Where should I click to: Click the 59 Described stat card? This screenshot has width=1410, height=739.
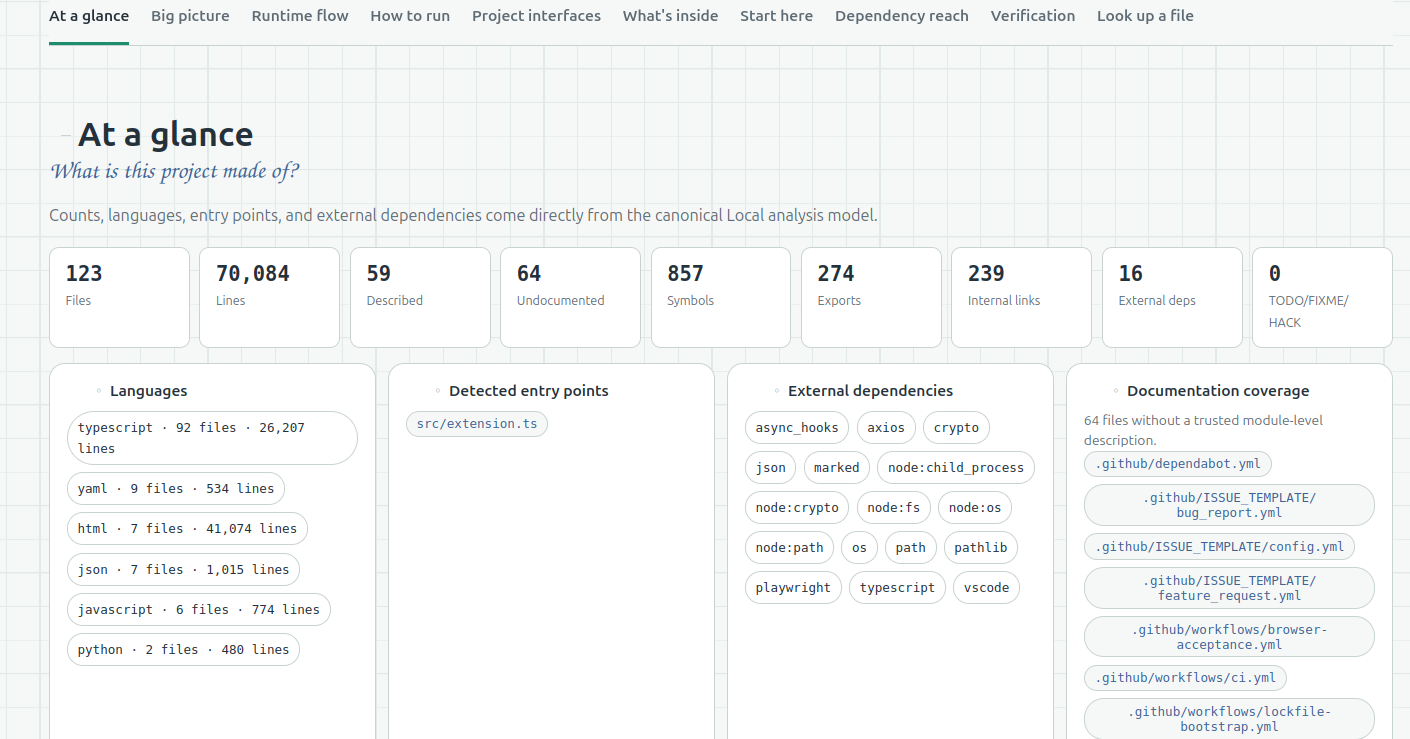pos(420,298)
